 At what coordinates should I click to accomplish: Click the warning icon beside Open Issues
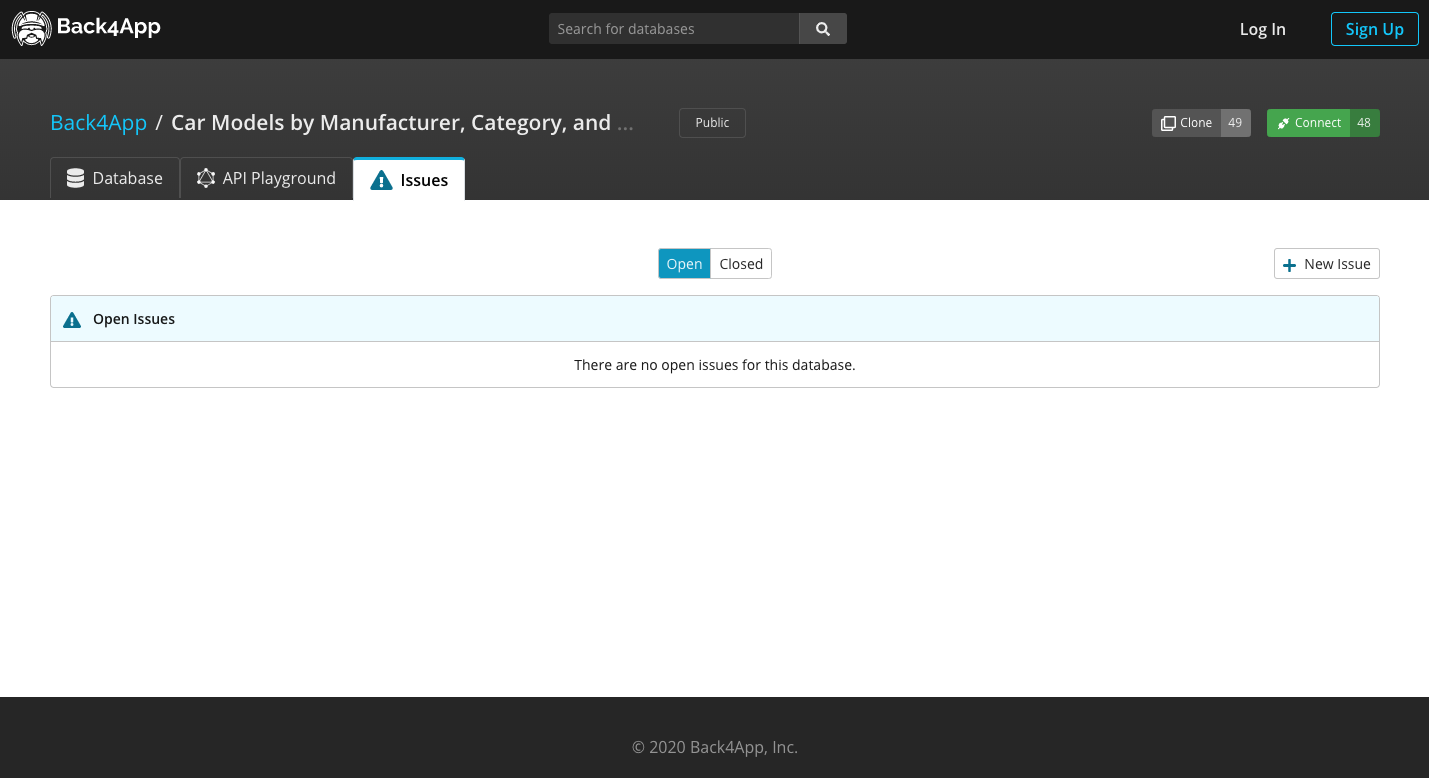click(x=72, y=320)
